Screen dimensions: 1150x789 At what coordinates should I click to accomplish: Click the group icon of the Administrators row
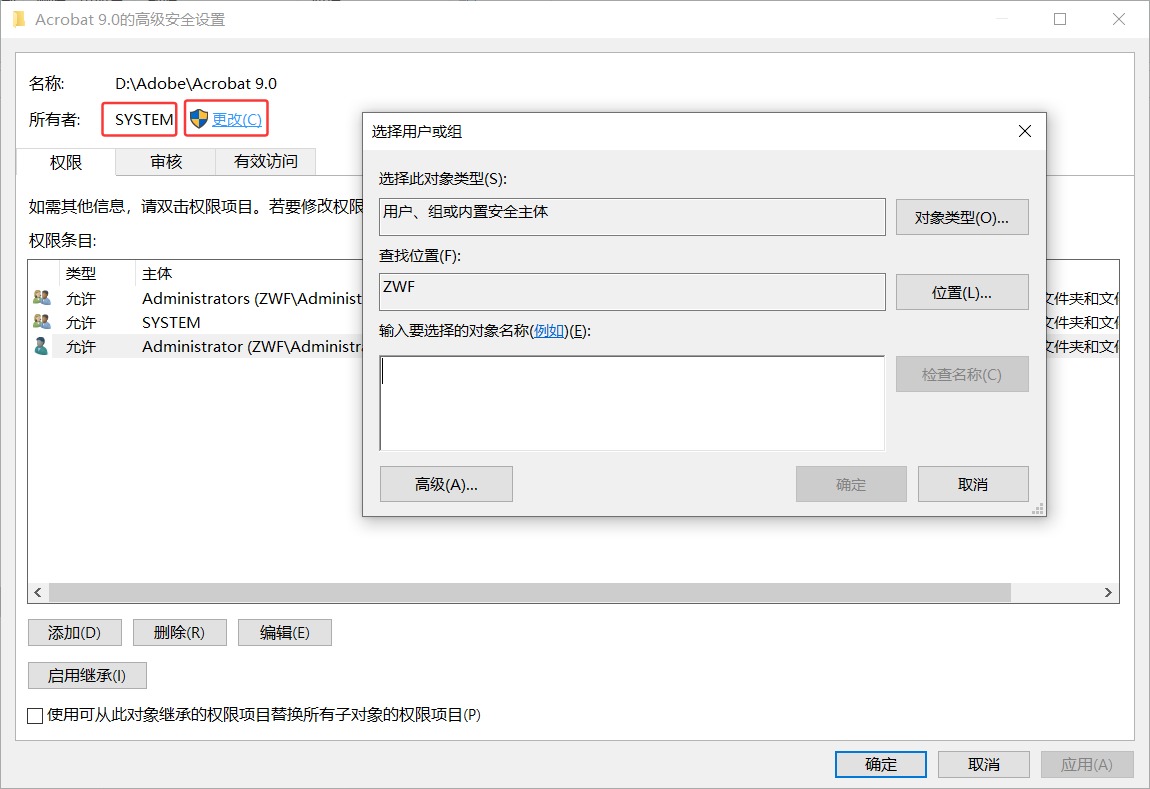click(42, 298)
